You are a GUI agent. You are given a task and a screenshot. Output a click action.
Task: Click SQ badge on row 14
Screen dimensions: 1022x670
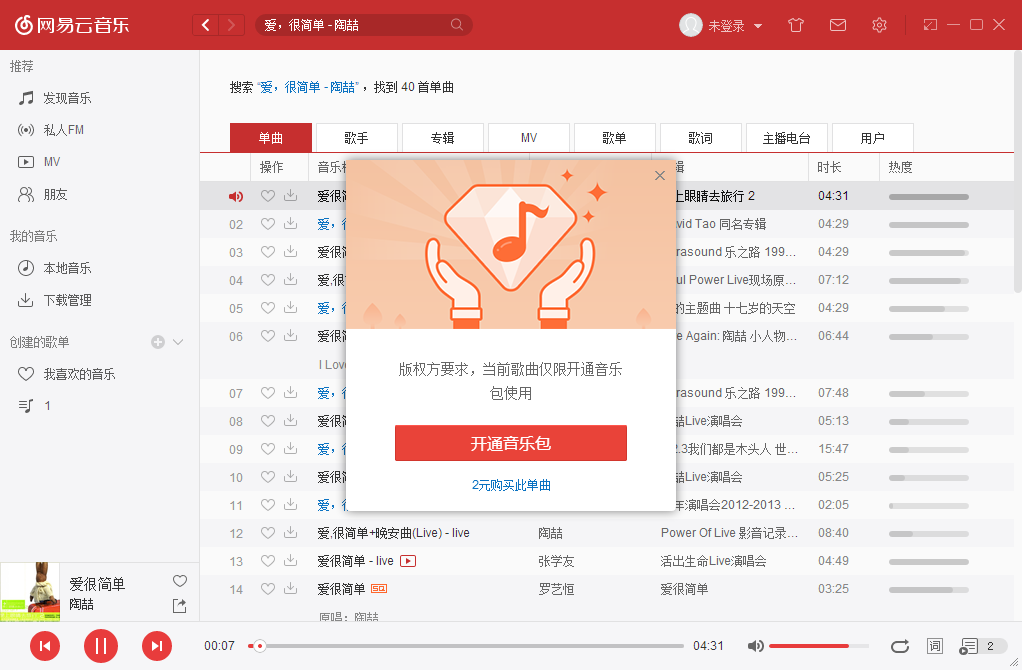pyautogui.click(x=379, y=589)
